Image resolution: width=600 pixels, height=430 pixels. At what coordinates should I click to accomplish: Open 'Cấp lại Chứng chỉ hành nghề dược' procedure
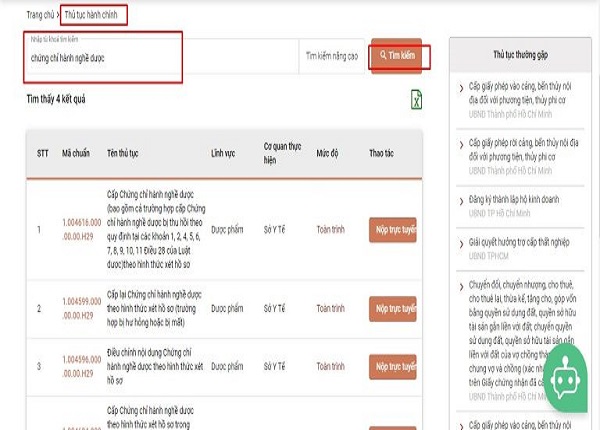tap(154, 308)
